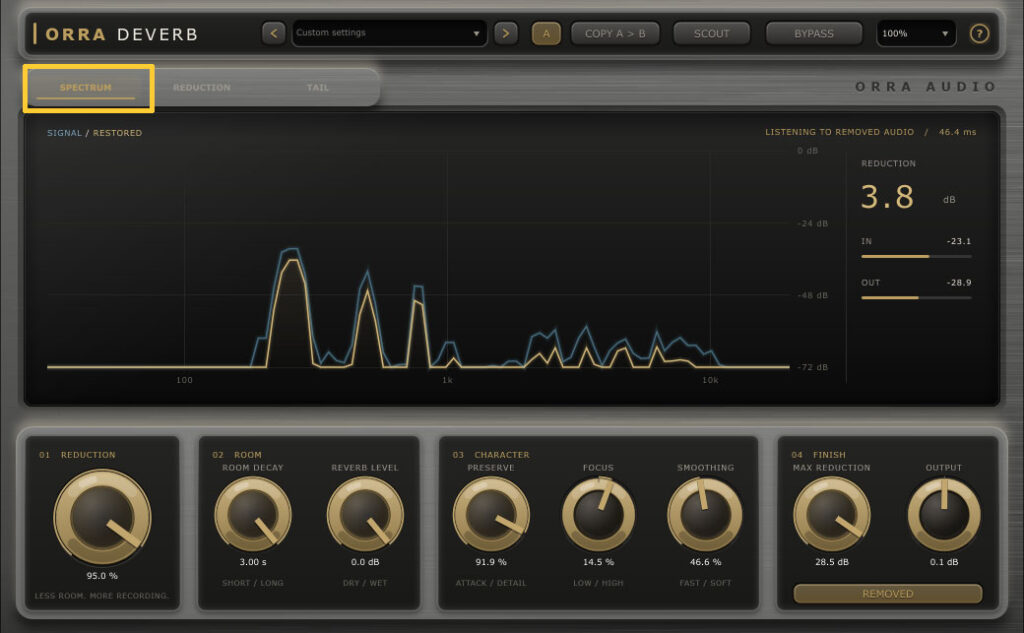Viewport: 1024px width, 633px height.
Task: Click the LISTENING TO REMOVED AUDIO status text
Action: click(839, 132)
